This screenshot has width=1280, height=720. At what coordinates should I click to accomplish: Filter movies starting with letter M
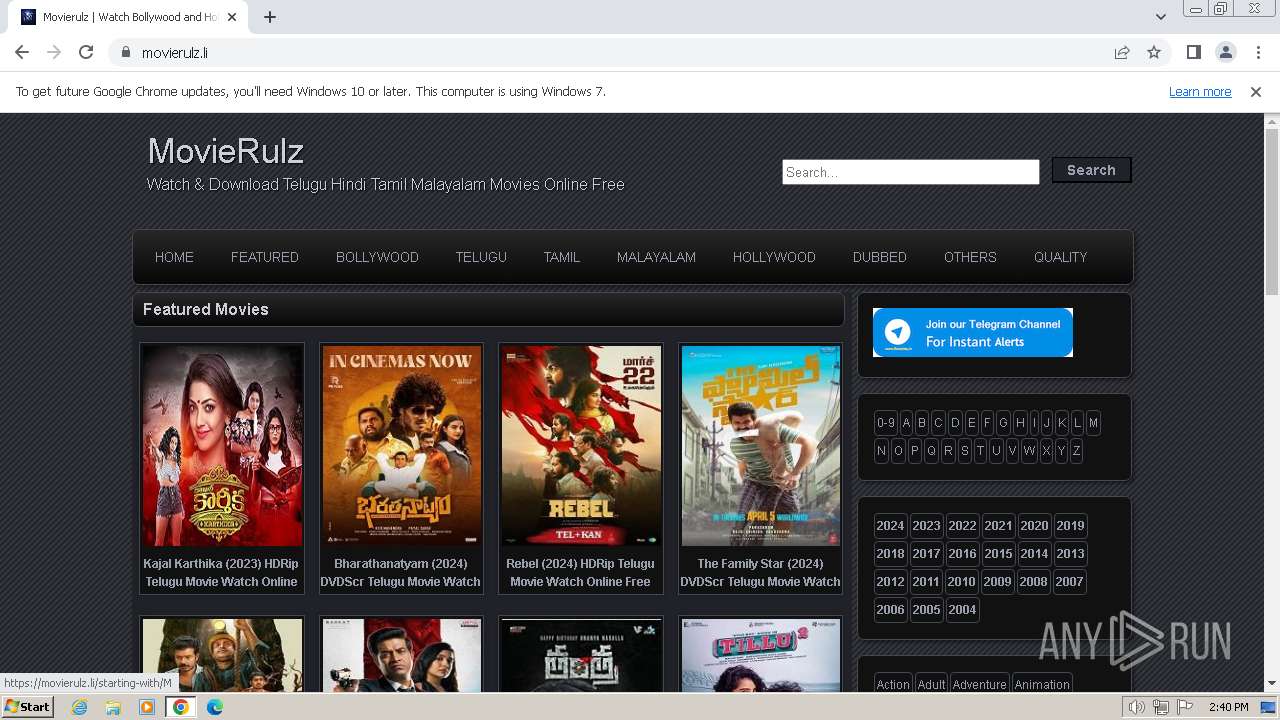[1093, 423]
